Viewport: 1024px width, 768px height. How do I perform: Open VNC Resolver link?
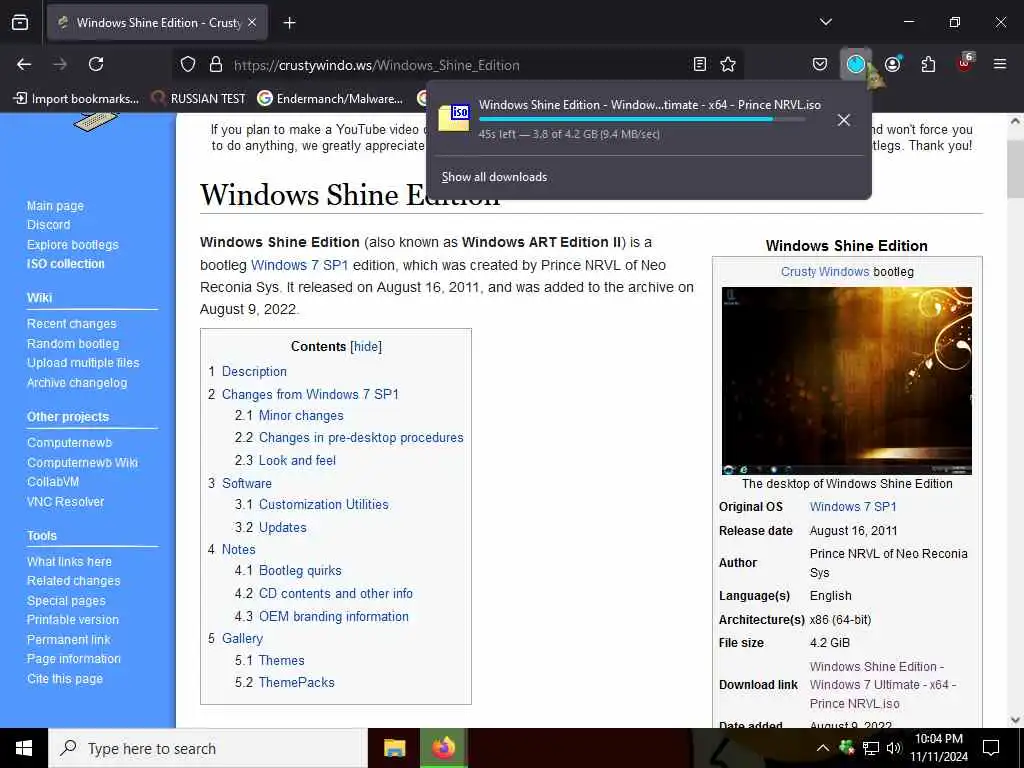click(65, 502)
